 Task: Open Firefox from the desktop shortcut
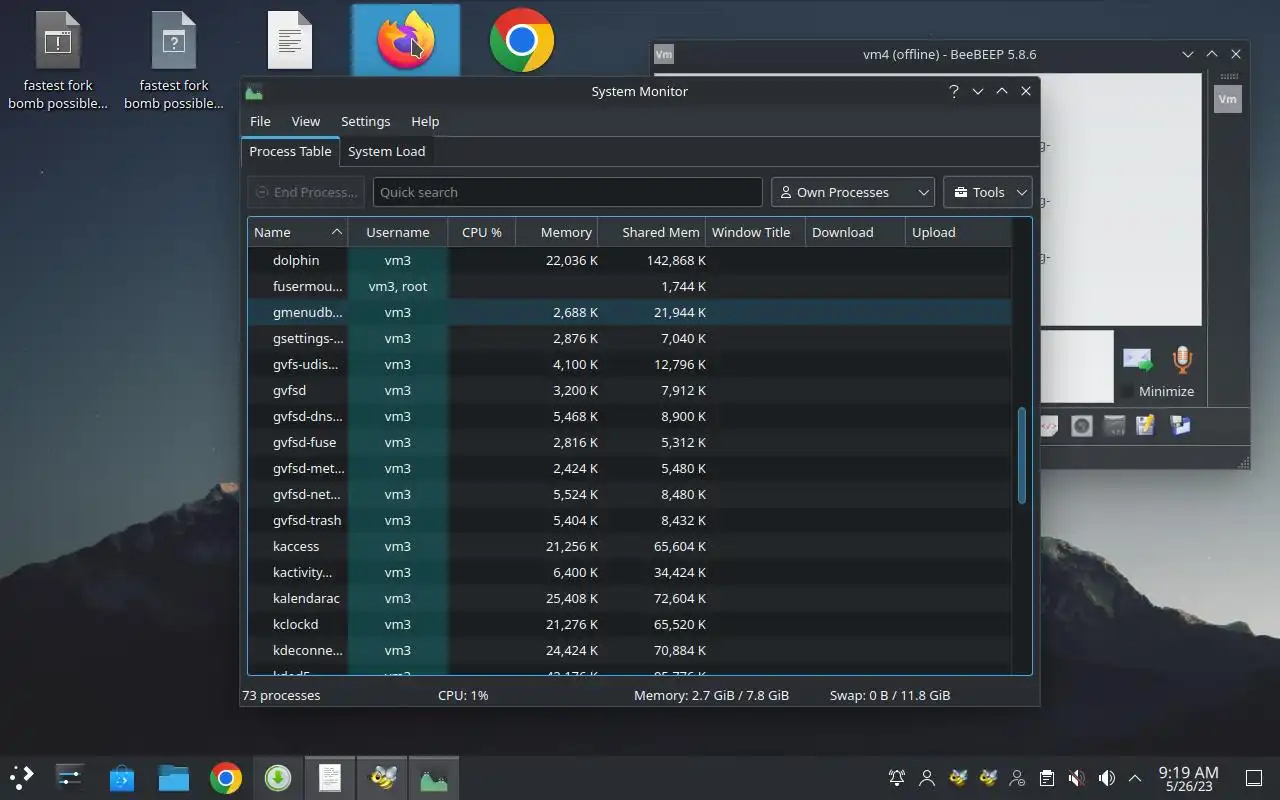(405, 40)
